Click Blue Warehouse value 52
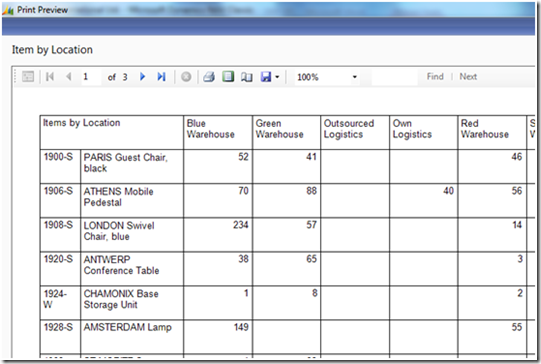 pyautogui.click(x=243, y=157)
